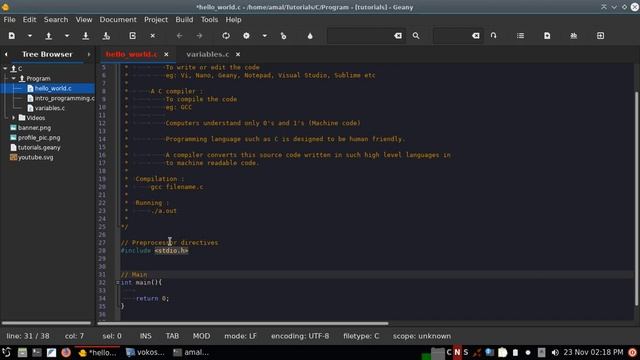Click the magnifier Find icon
The height and width of the screenshot is (360, 640).
(416, 36)
